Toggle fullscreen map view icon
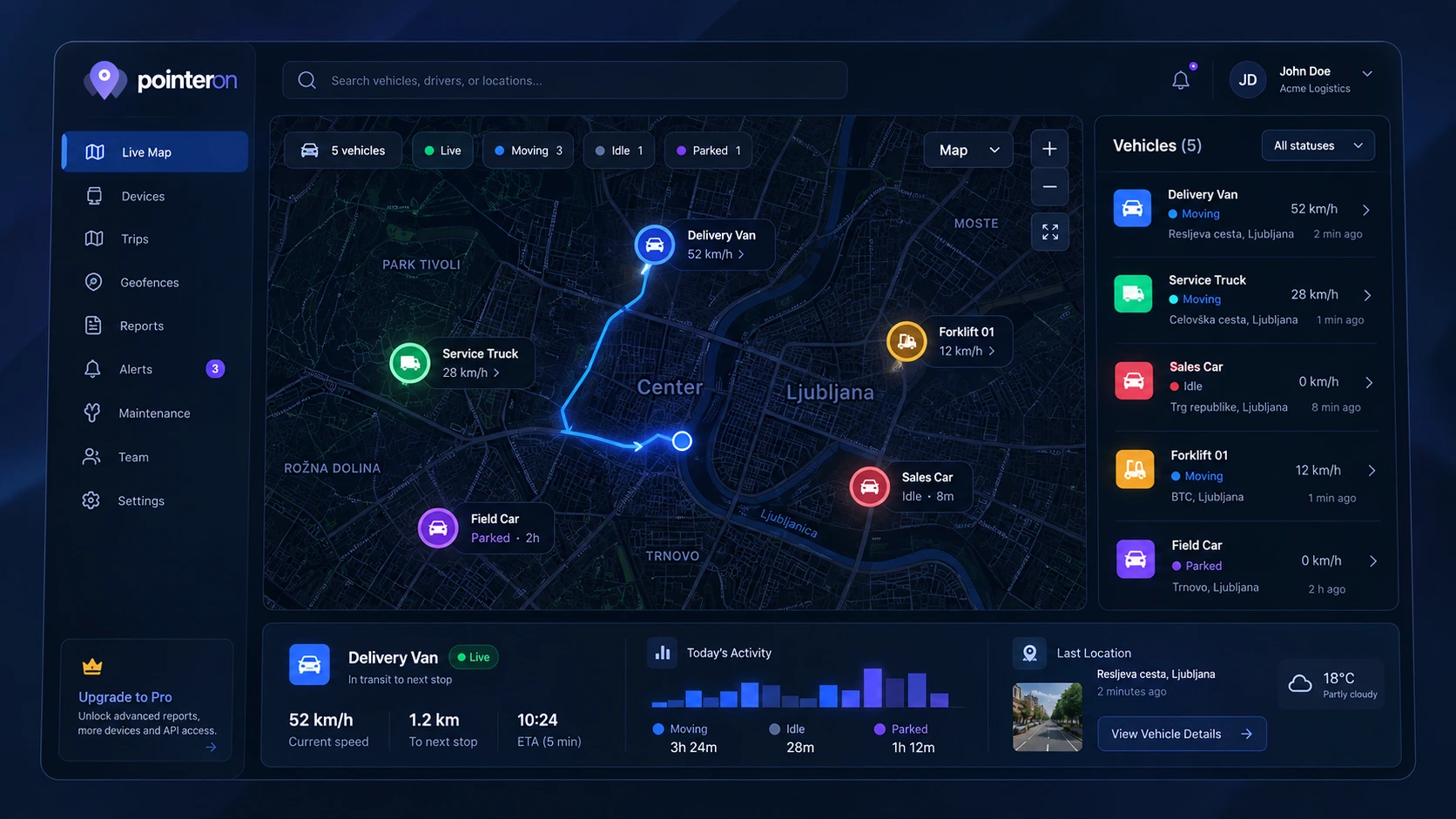1456x819 pixels. pos(1049,232)
